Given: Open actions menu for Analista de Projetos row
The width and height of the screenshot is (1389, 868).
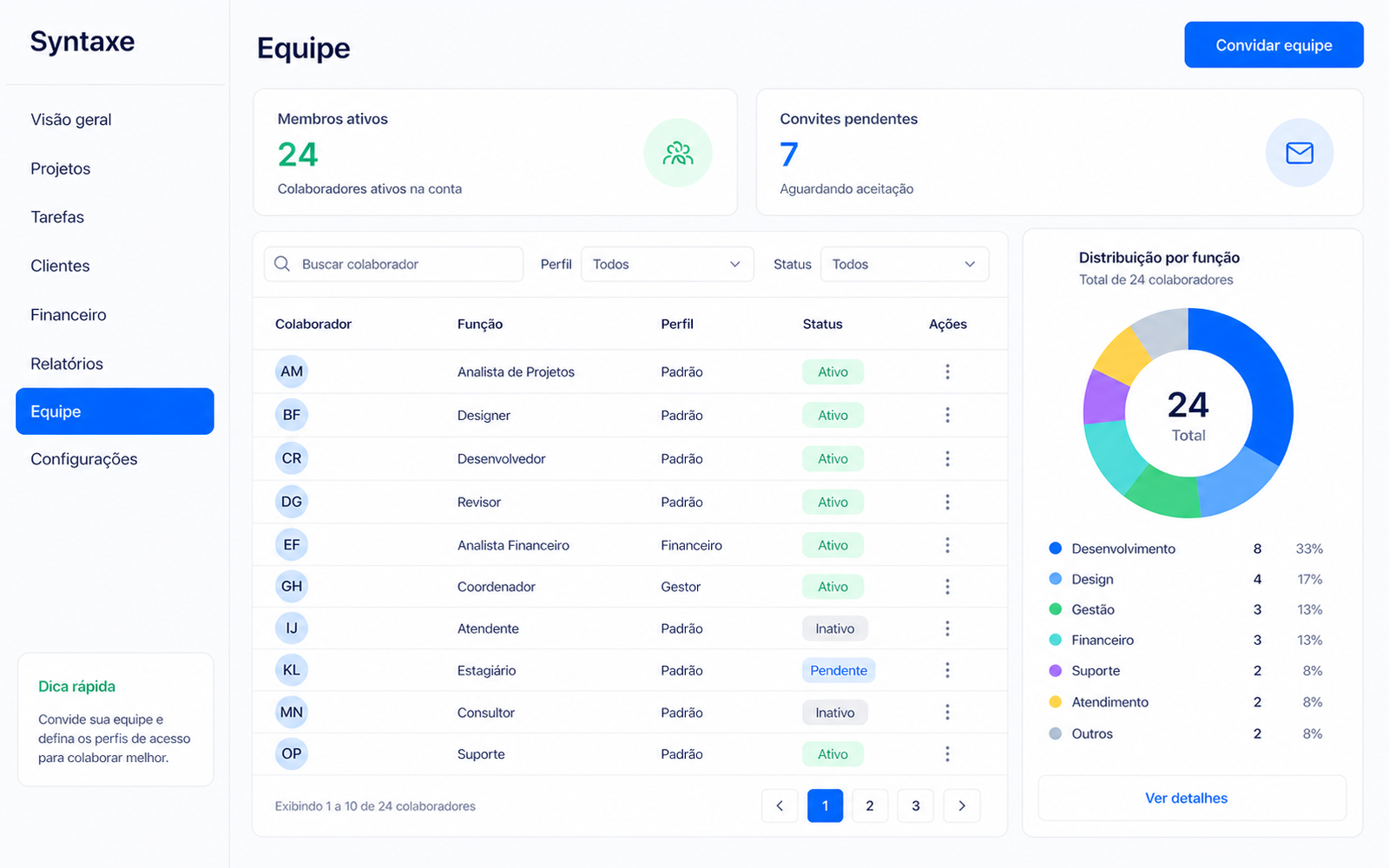Looking at the screenshot, I should coord(947,372).
